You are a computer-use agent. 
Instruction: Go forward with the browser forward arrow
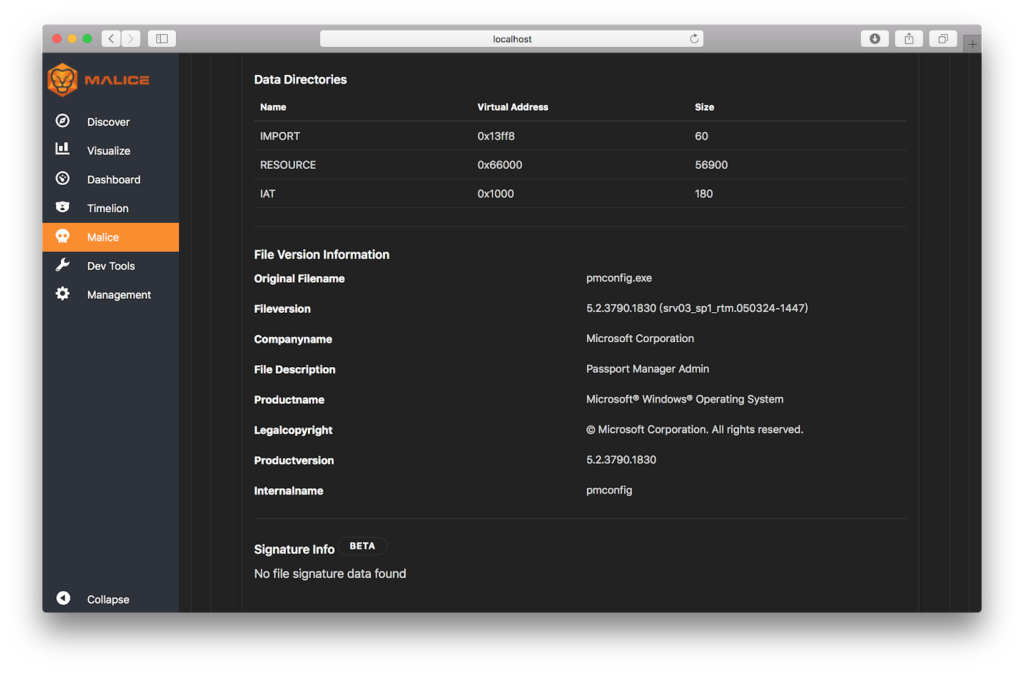[x=131, y=39]
